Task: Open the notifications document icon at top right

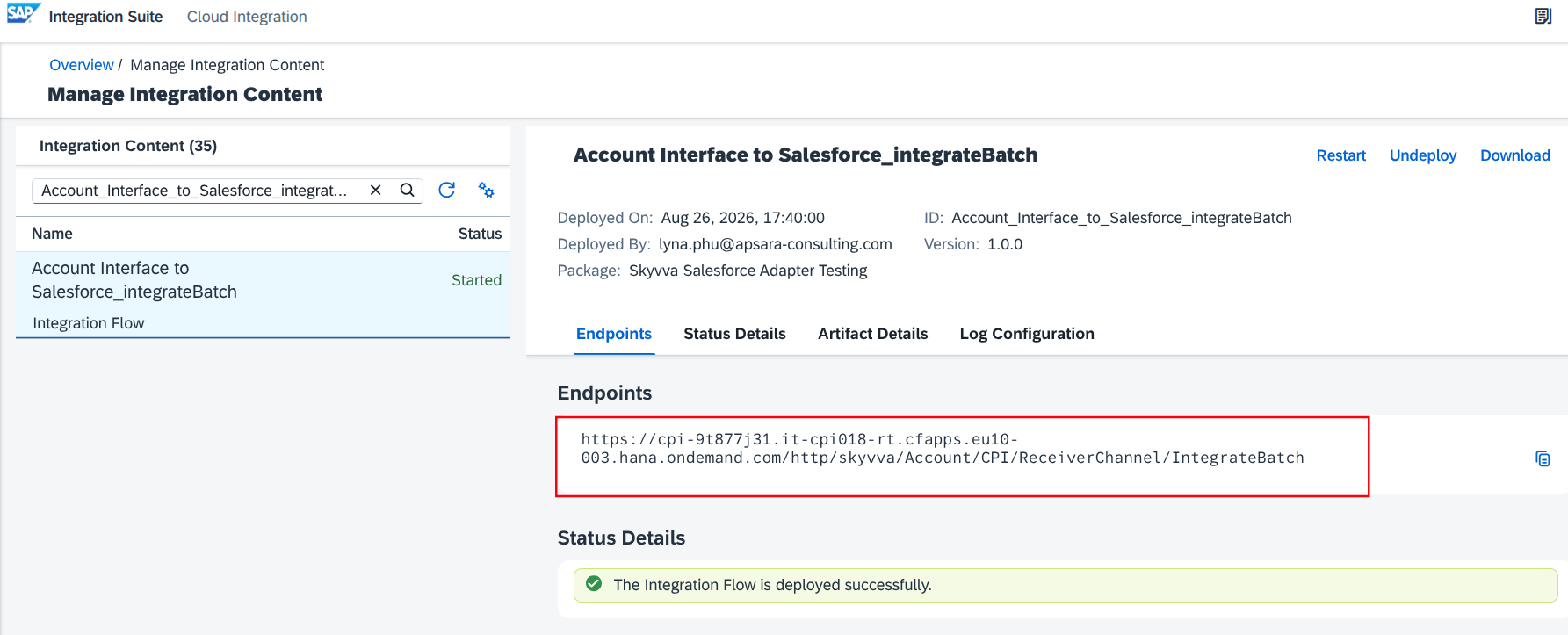Action: (x=1543, y=17)
